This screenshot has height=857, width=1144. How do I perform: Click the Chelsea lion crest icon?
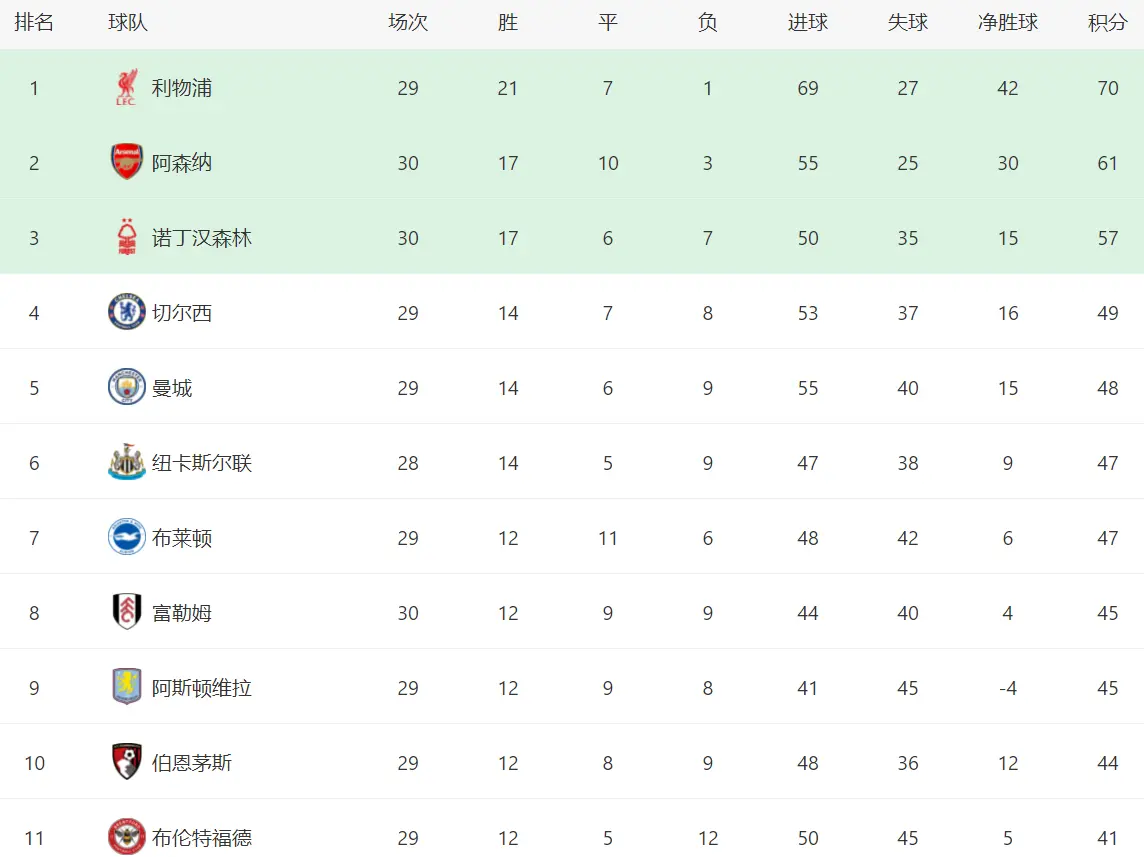click(x=126, y=312)
